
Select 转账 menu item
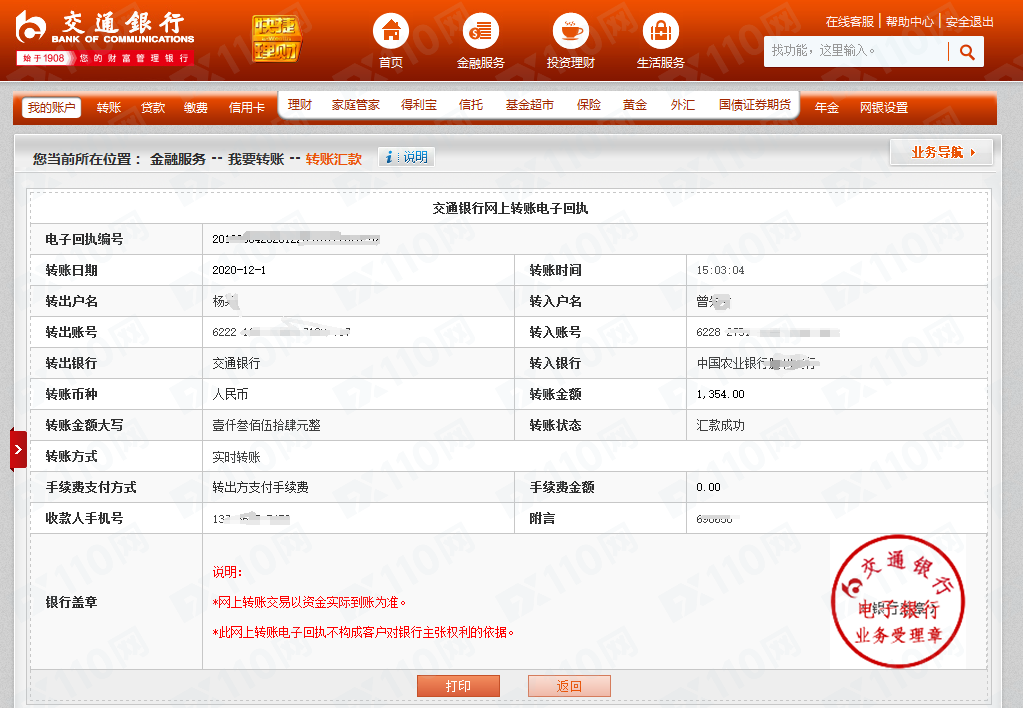[x=109, y=108]
